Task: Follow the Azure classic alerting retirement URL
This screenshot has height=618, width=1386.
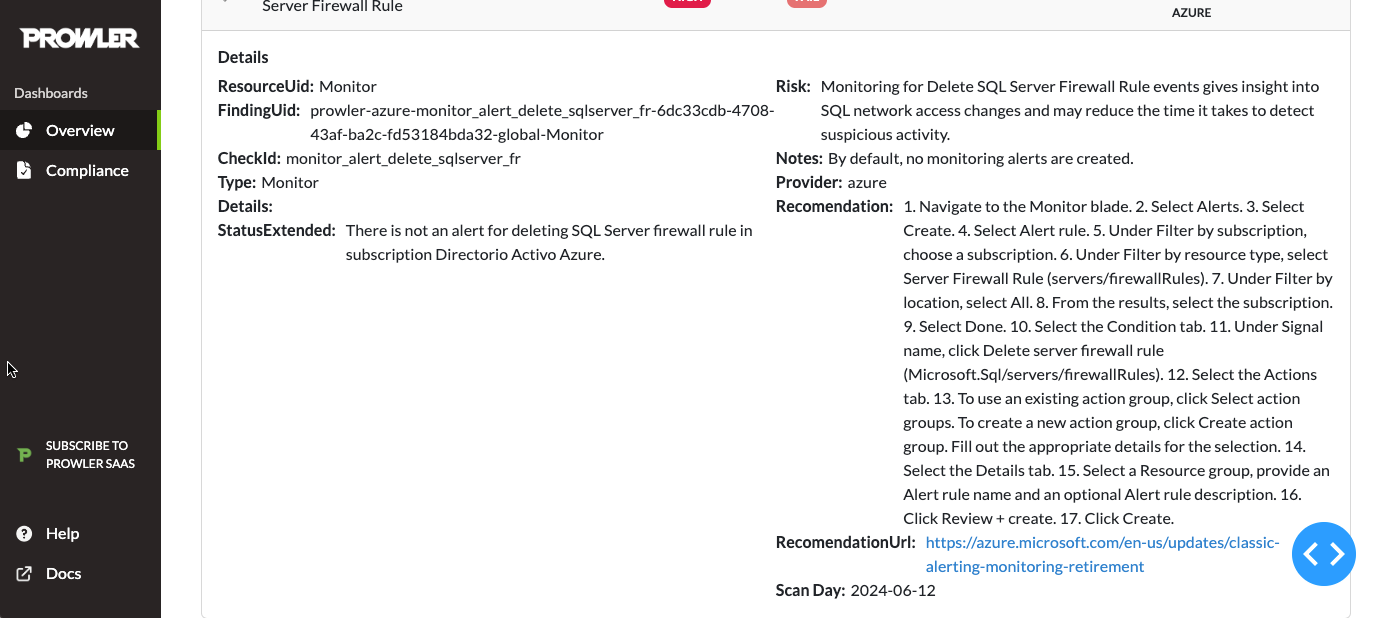Action: pos(1102,554)
